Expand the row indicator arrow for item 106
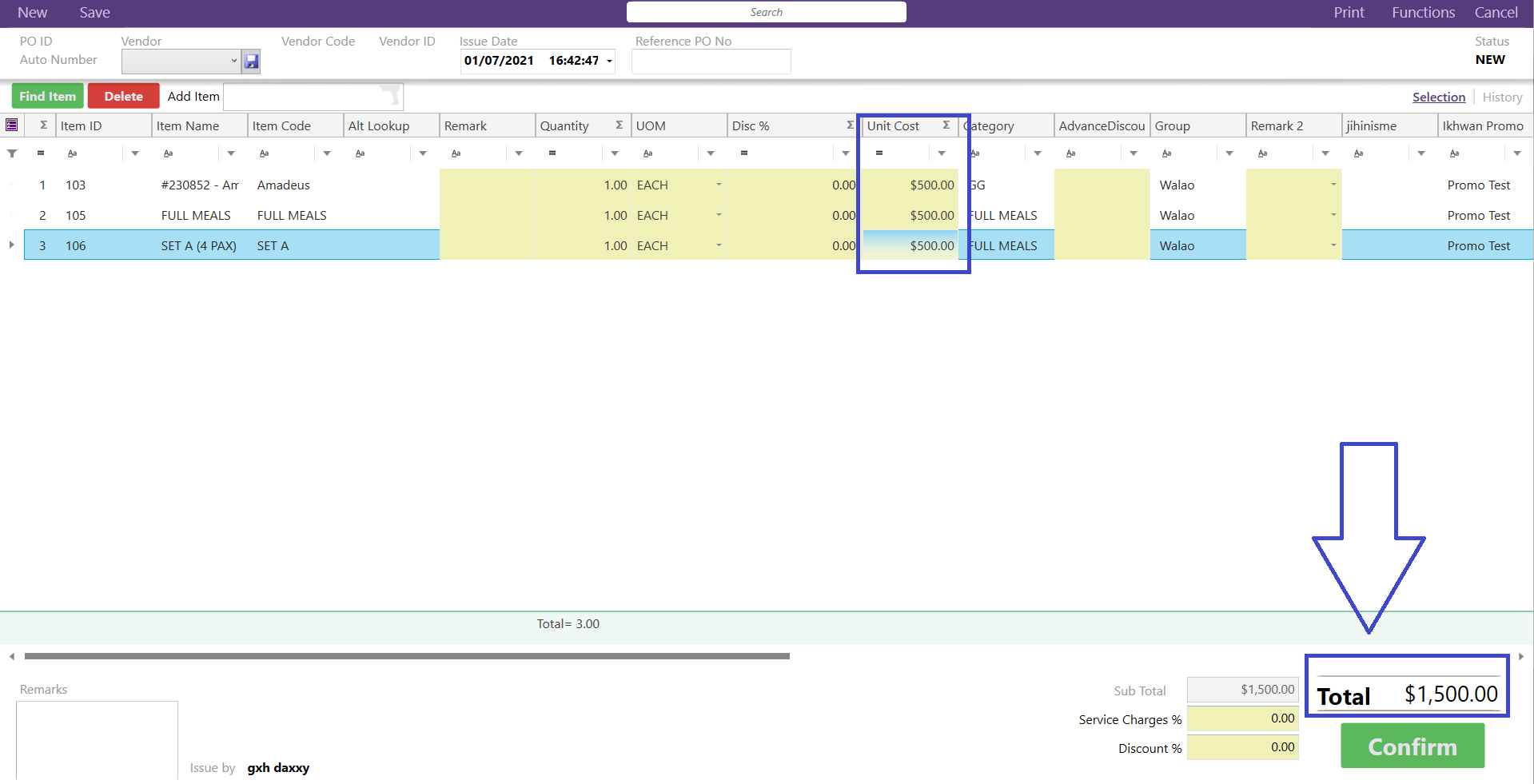Image resolution: width=1534 pixels, height=784 pixels. (x=11, y=245)
